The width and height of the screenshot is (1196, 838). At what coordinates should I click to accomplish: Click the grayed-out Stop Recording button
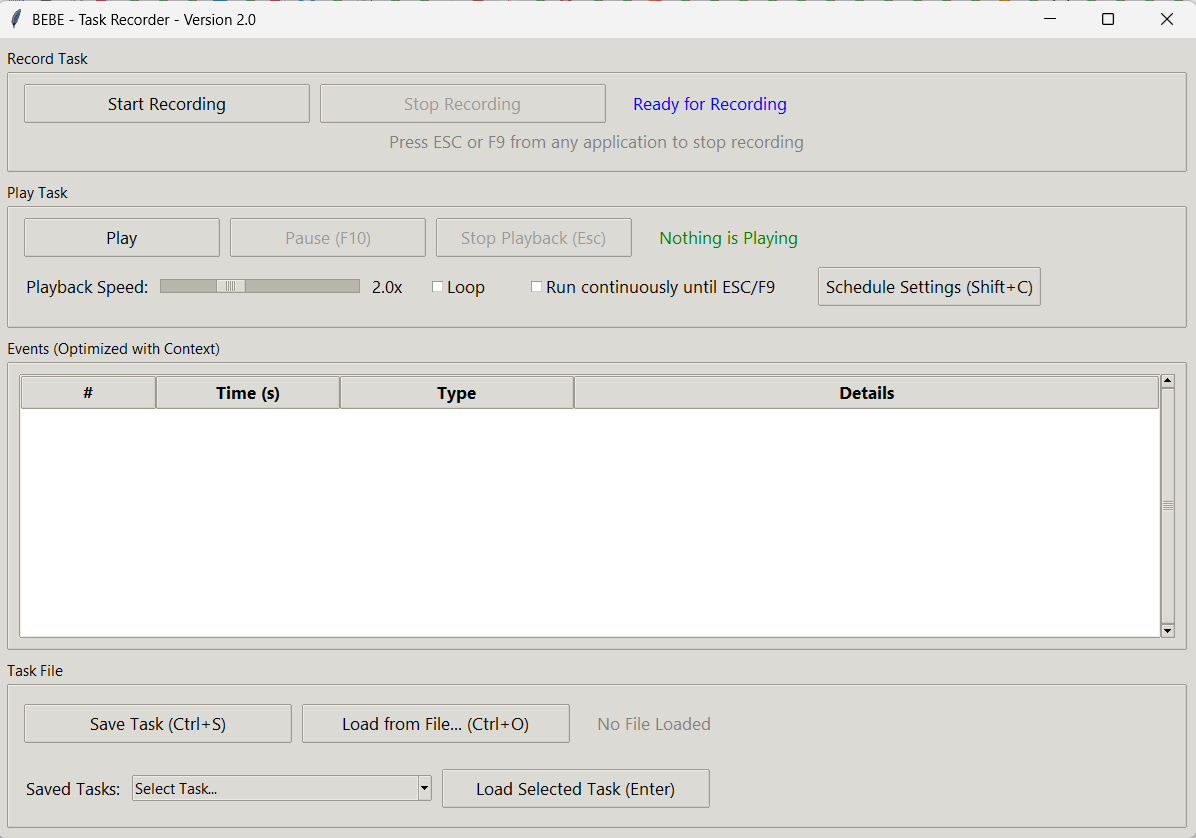click(462, 103)
